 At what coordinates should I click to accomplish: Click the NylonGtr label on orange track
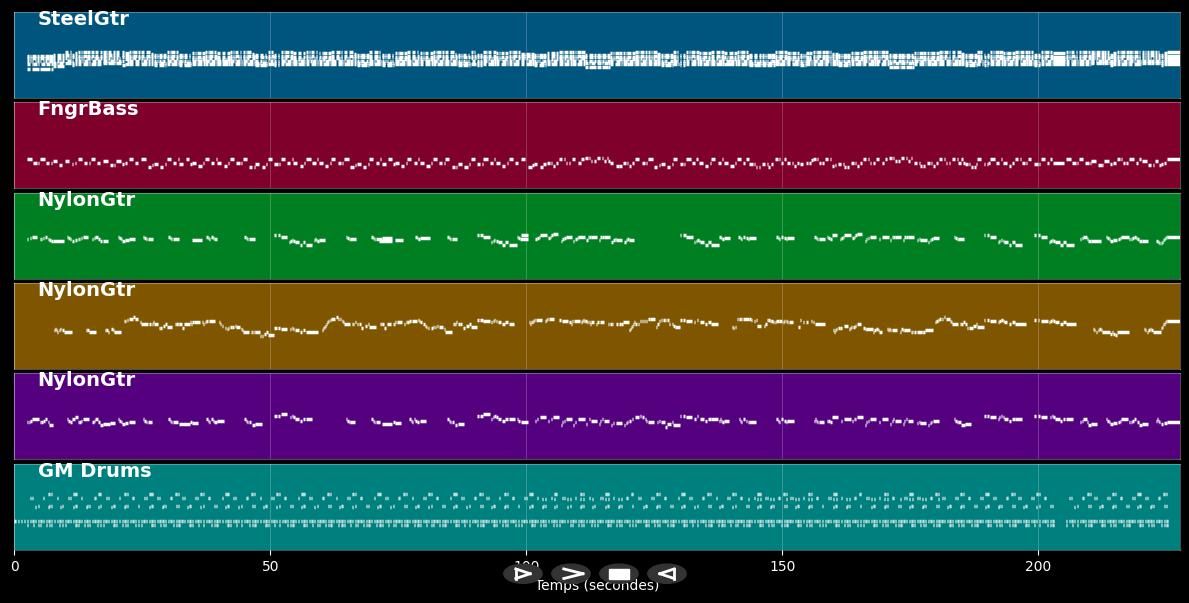[x=86, y=290]
